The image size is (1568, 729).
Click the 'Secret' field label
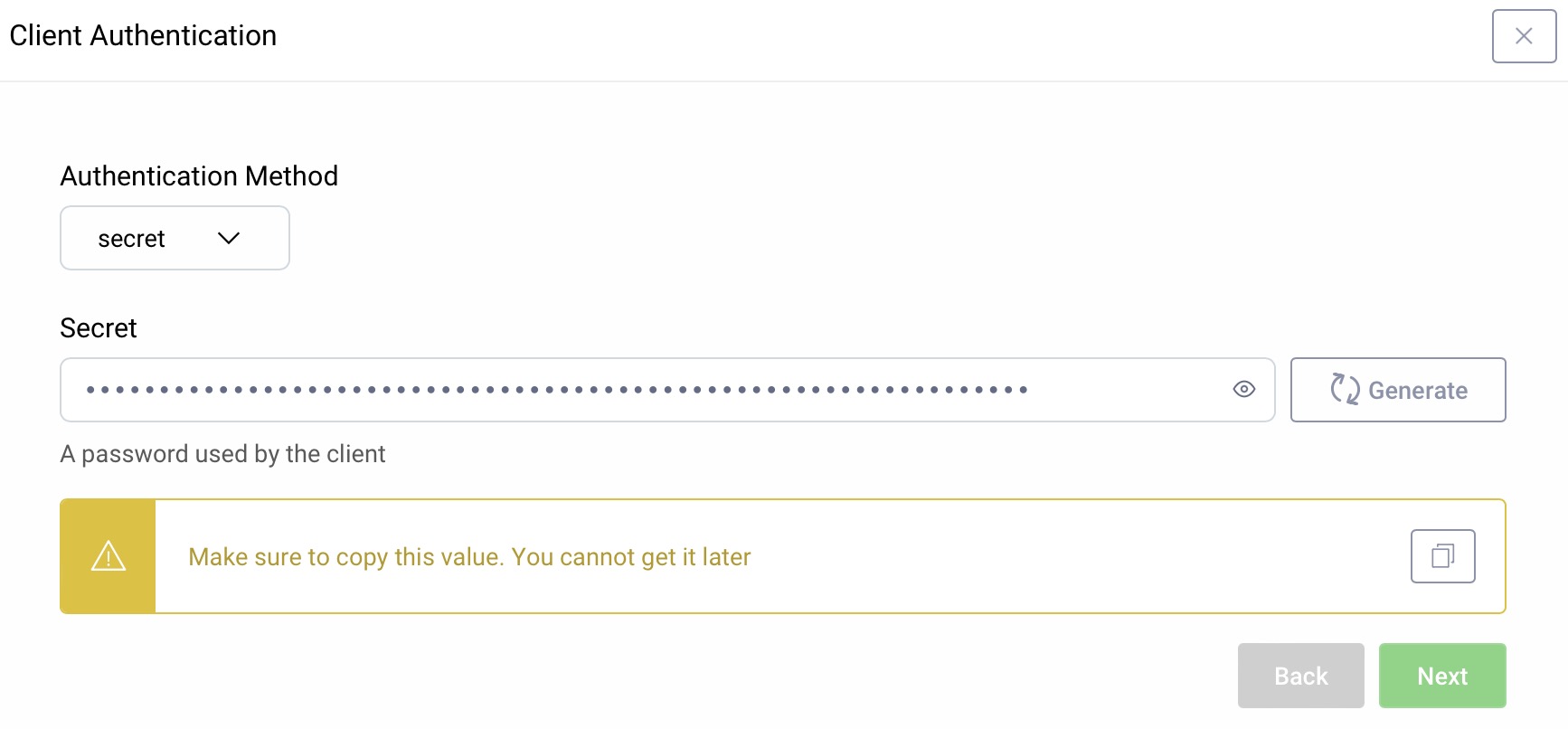coord(99,327)
